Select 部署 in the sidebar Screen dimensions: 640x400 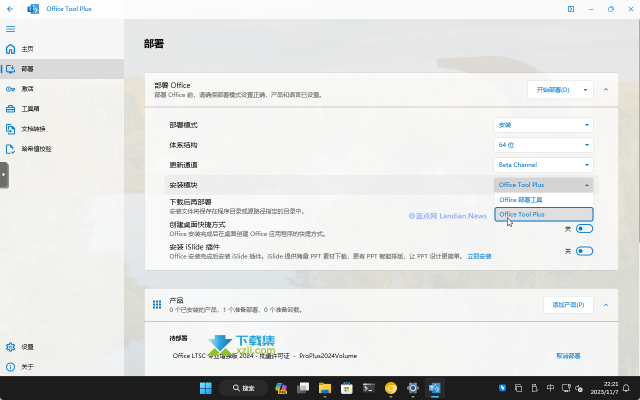[x=62, y=69]
